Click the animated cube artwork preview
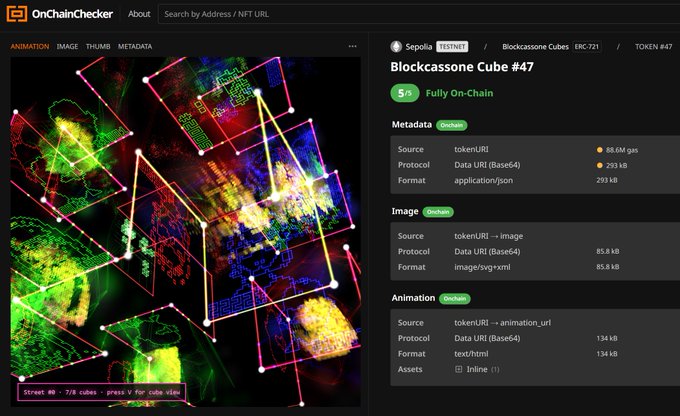680x416 pixels. tap(186, 232)
